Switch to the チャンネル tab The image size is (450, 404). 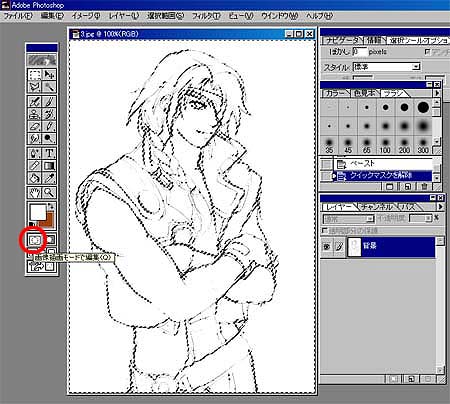376,207
